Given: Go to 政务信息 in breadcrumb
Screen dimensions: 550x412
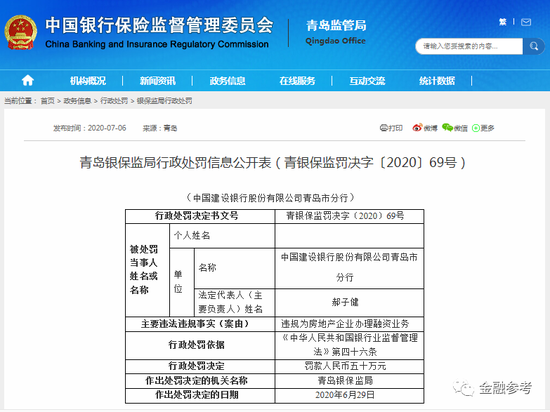Looking at the screenshot, I should (x=77, y=101).
